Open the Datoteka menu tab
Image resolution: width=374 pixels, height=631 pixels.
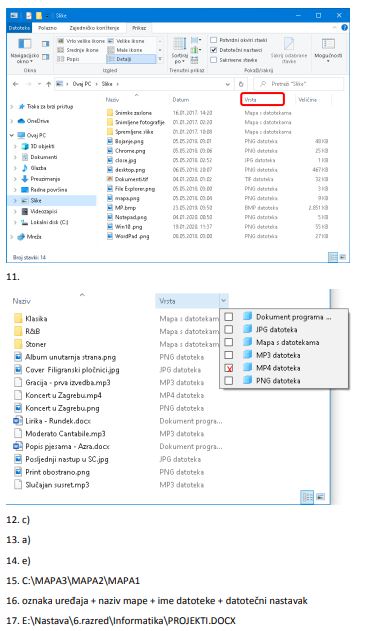click(x=19, y=28)
